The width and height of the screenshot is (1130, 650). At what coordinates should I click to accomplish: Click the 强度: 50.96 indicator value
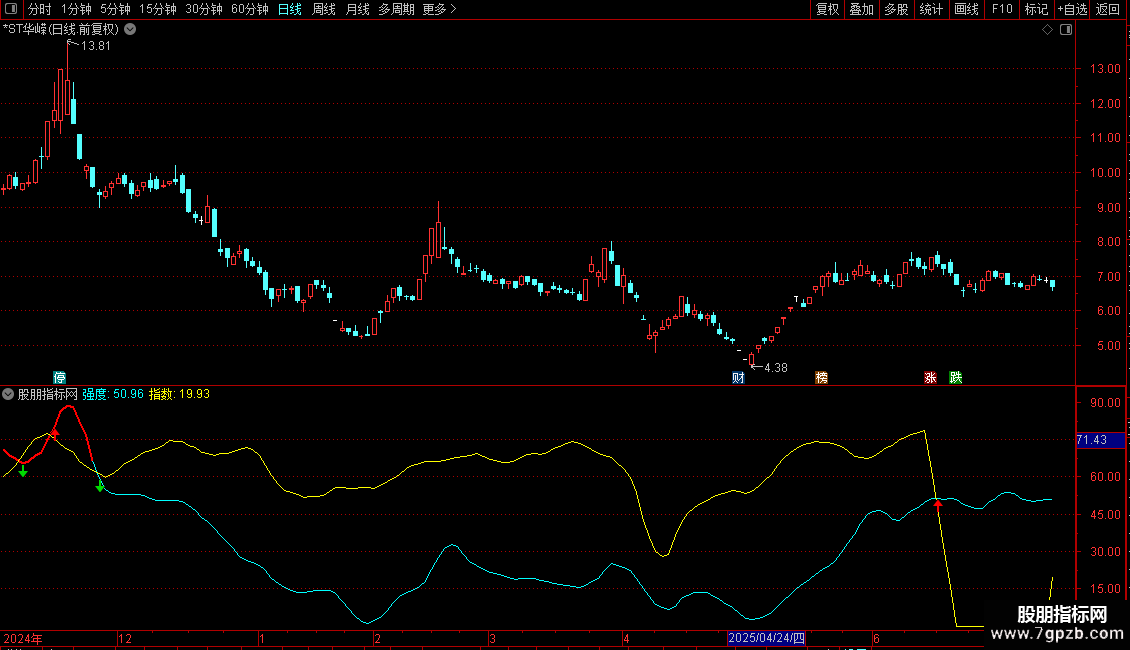[113, 394]
